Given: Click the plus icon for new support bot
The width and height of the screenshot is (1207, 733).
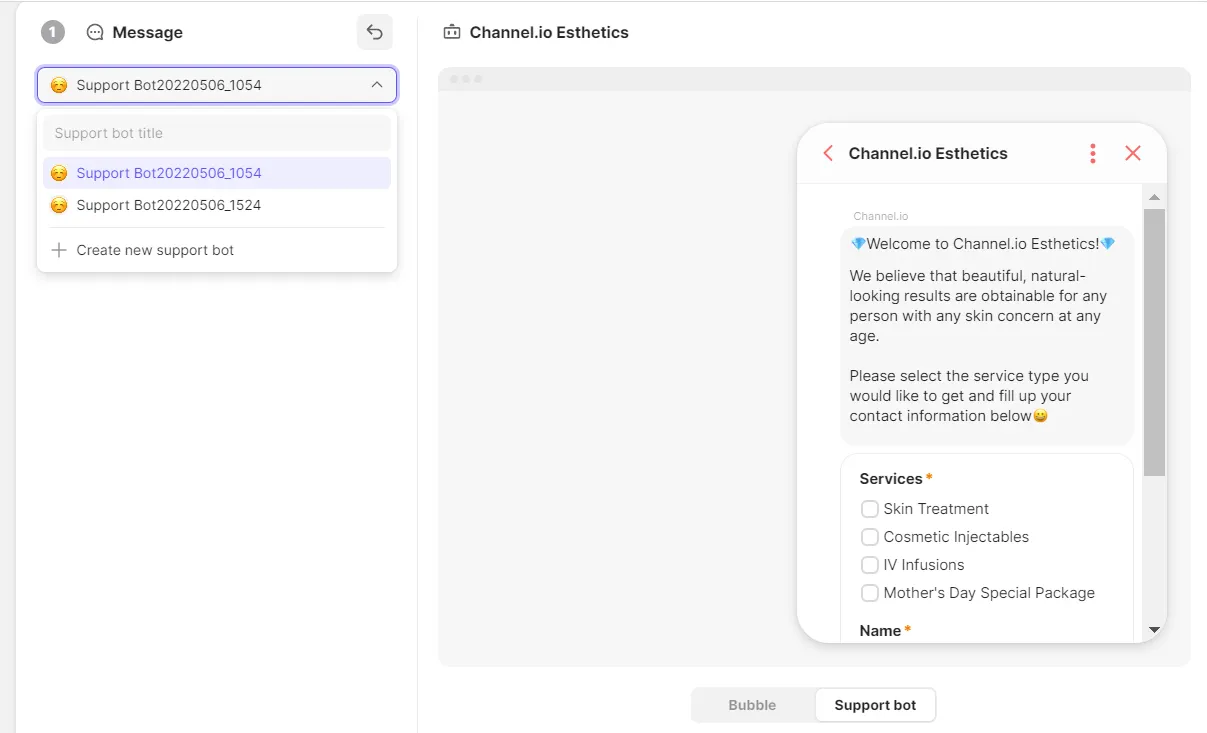Looking at the screenshot, I should tap(59, 250).
